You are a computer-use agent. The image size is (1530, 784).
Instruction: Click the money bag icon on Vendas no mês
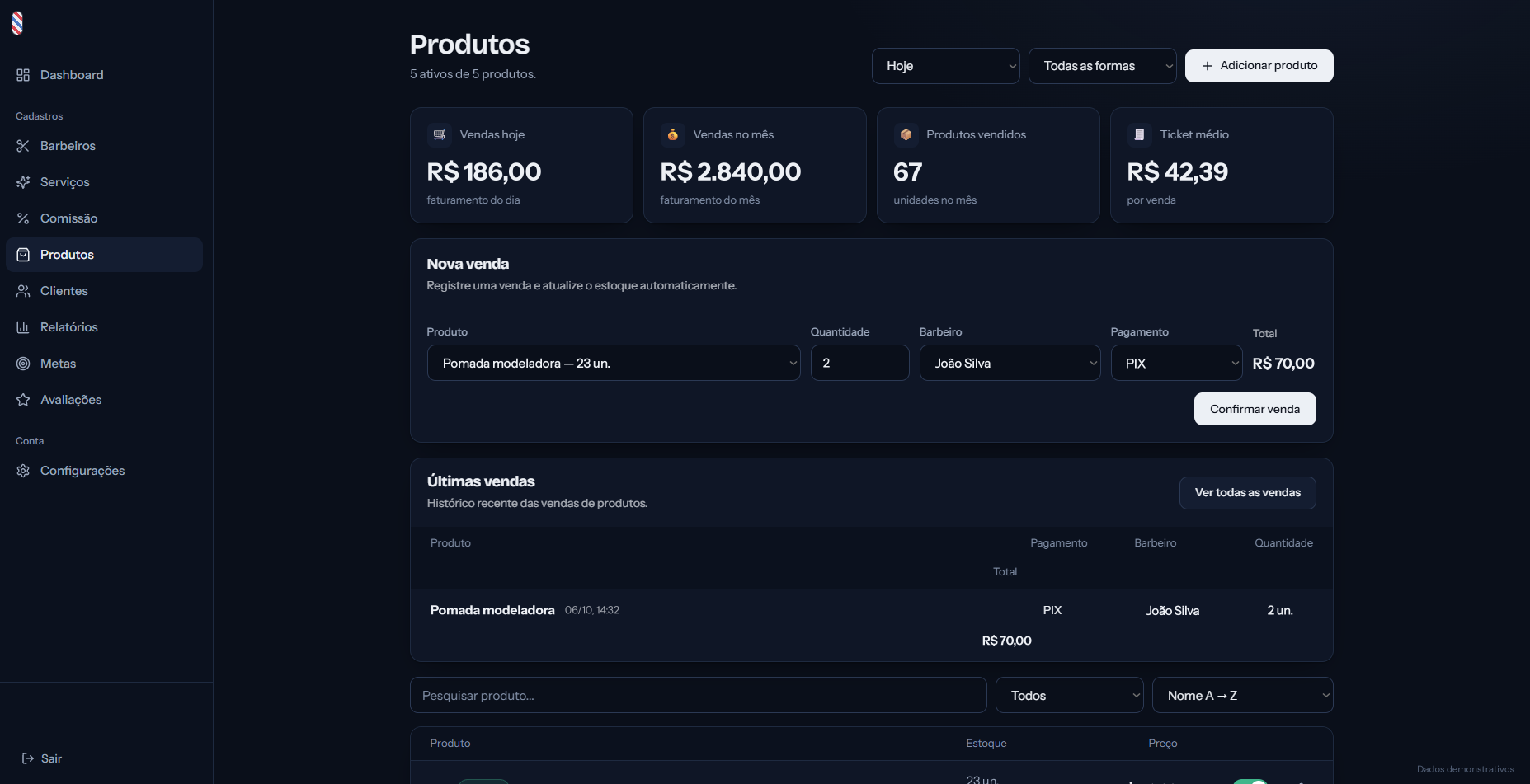673,134
